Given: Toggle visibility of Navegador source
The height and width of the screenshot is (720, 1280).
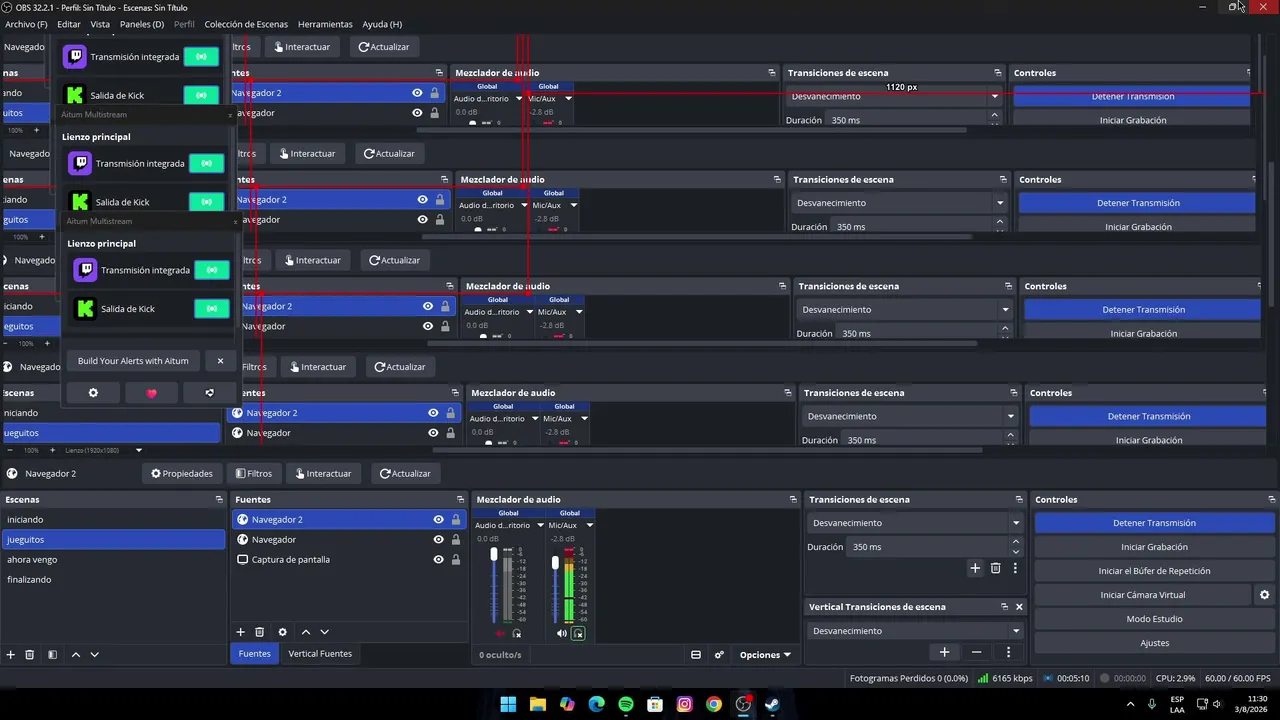Looking at the screenshot, I should [x=438, y=540].
